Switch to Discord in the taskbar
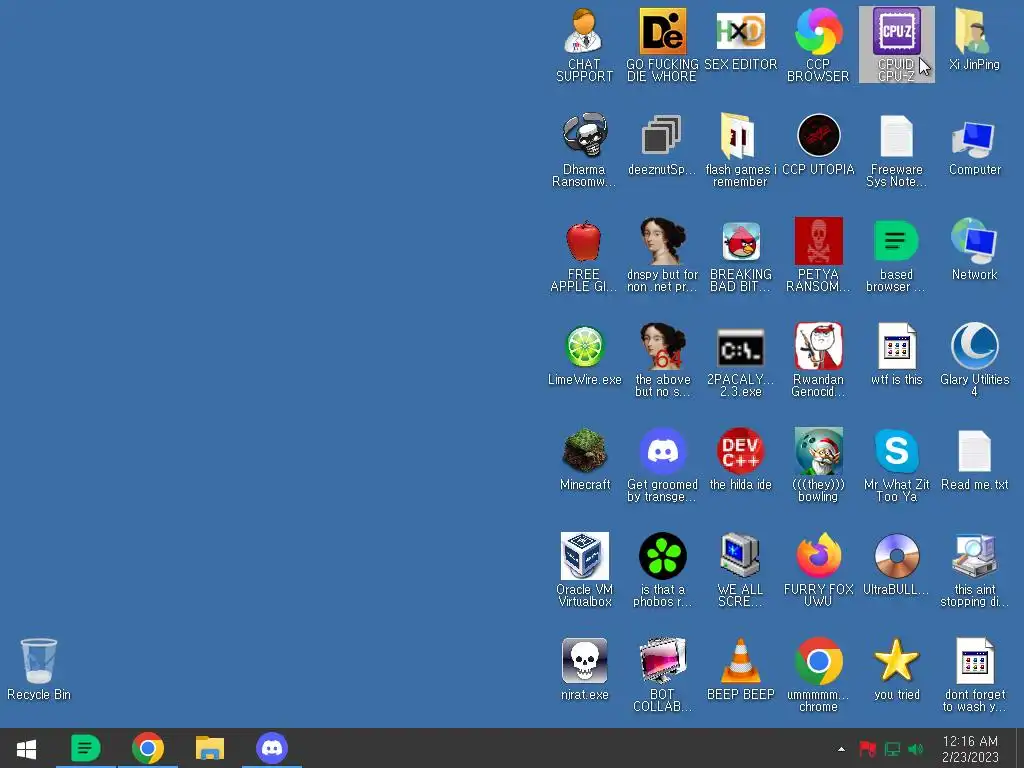This screenshot has height=768, width=1024. (x=272, y=748)
